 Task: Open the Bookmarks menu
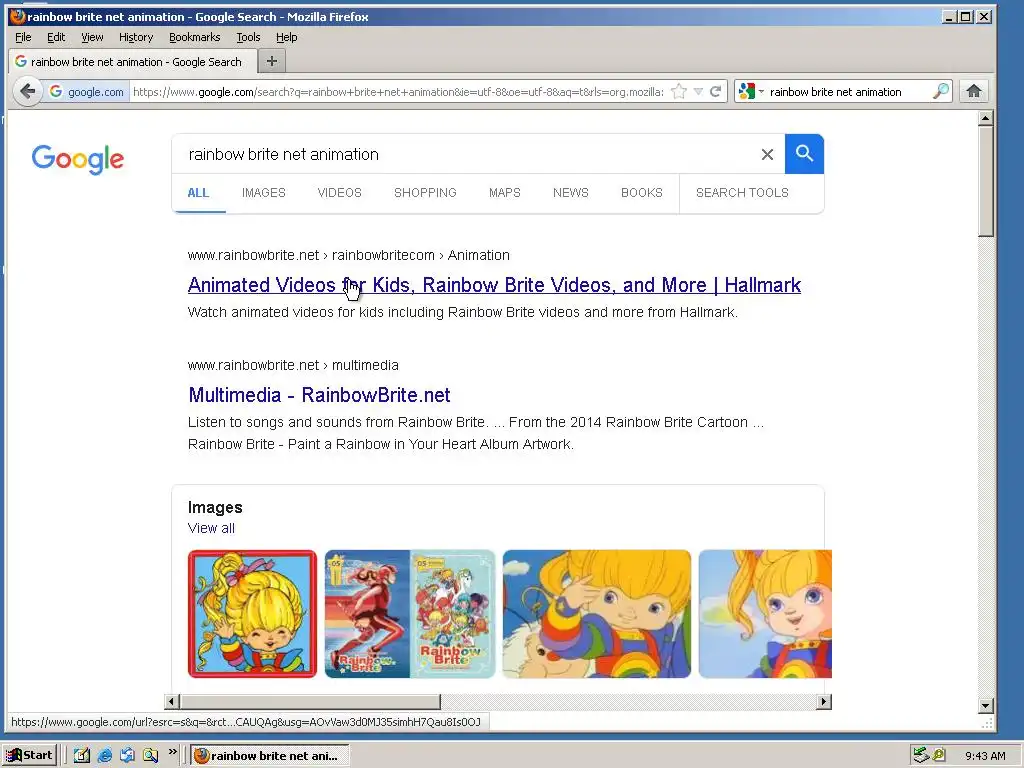[195, 37]
